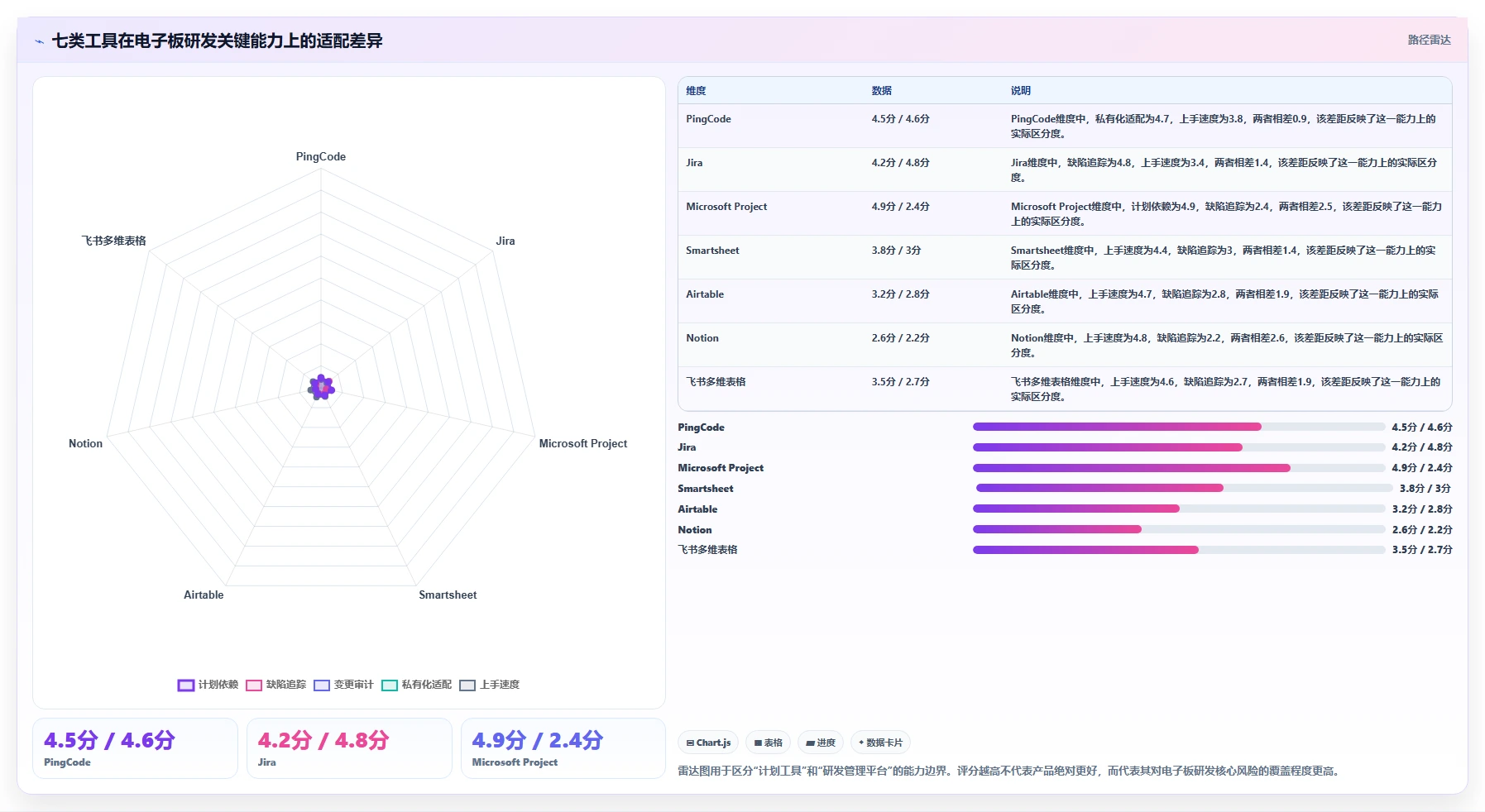Click the Notion progress bar

coord(1179,529)
